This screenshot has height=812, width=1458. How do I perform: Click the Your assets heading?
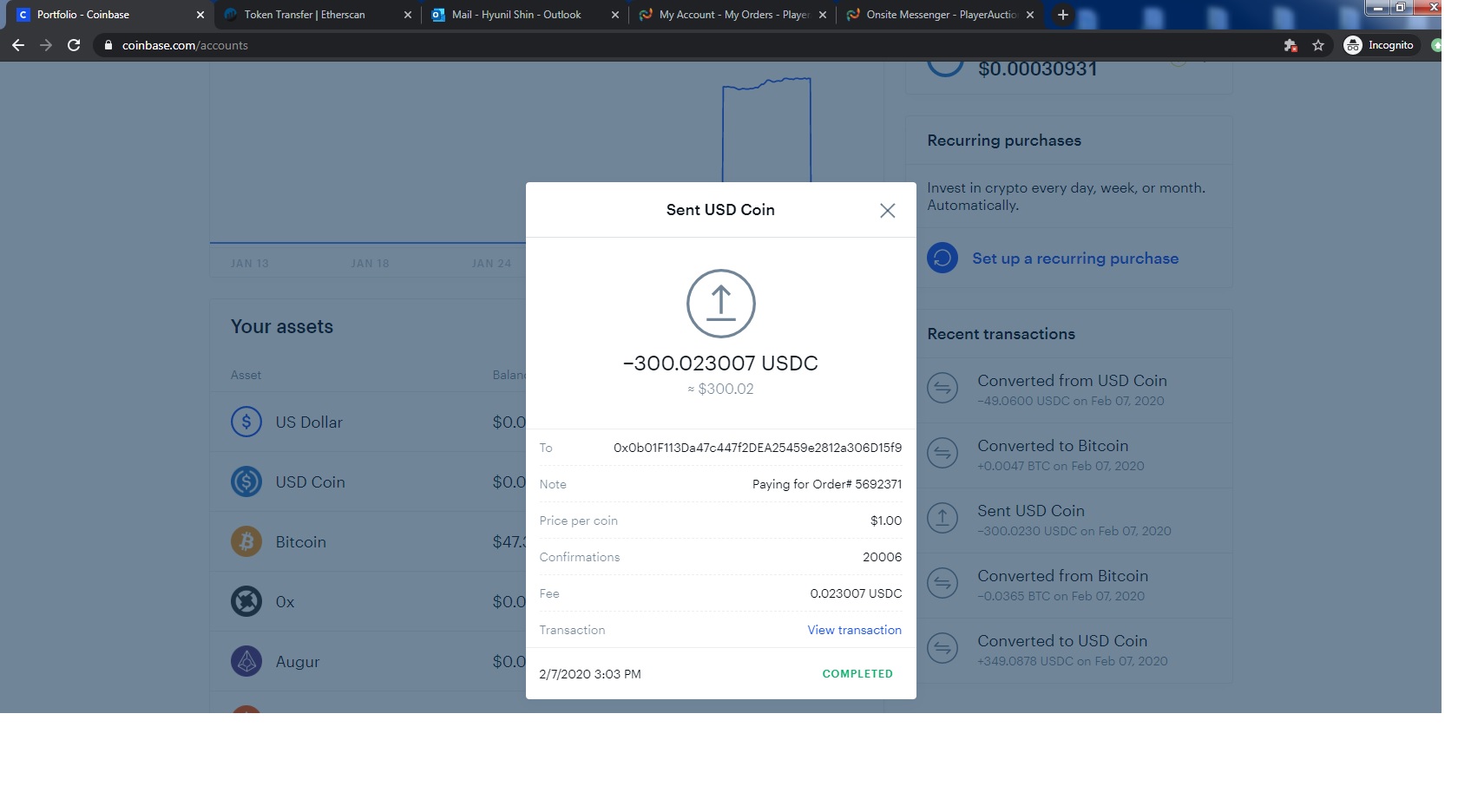click(282, 327)
